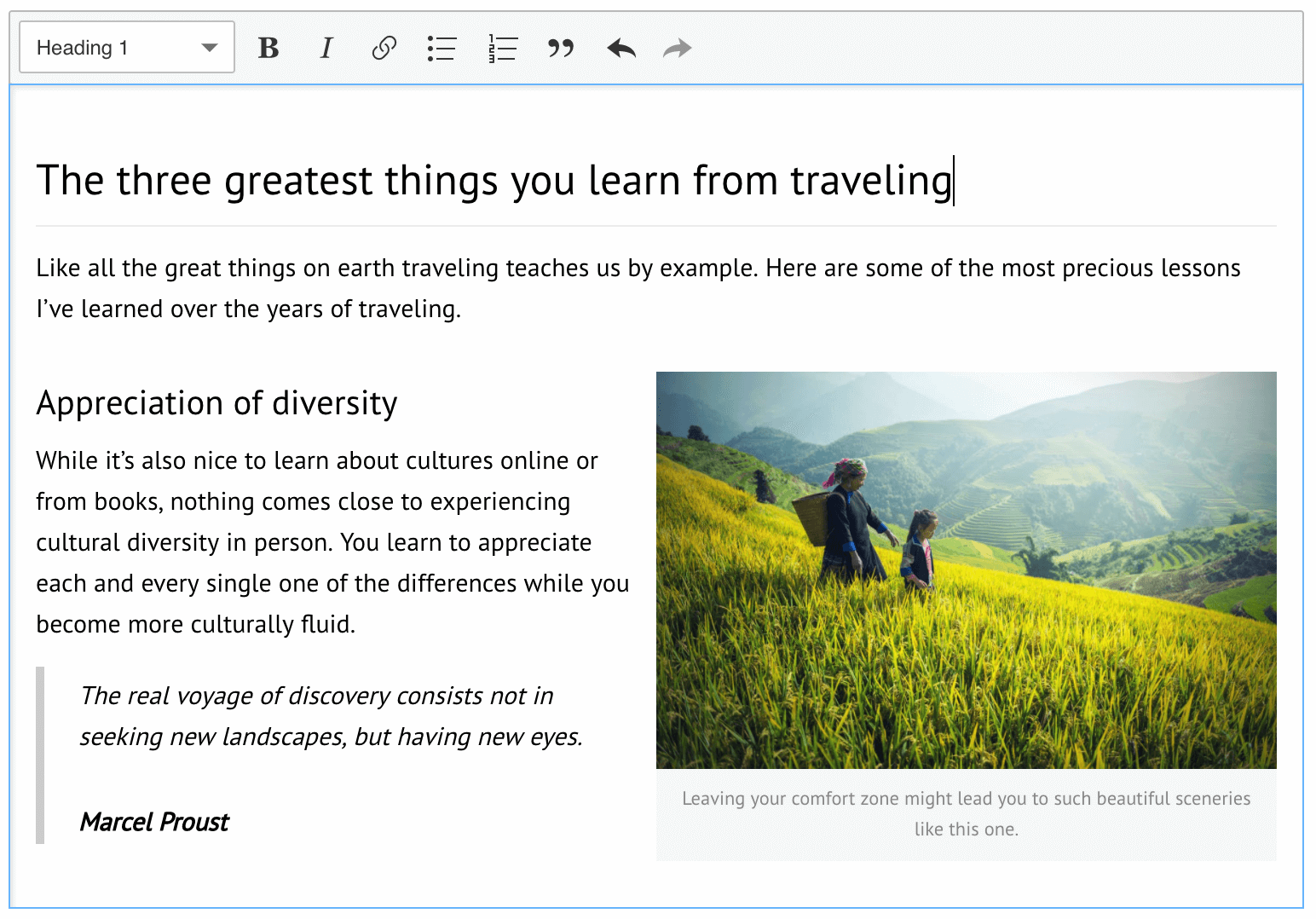Create a bulleted list
This screenshot has width=1316, height=919.
pyautogui.click(x=442, y=49)
